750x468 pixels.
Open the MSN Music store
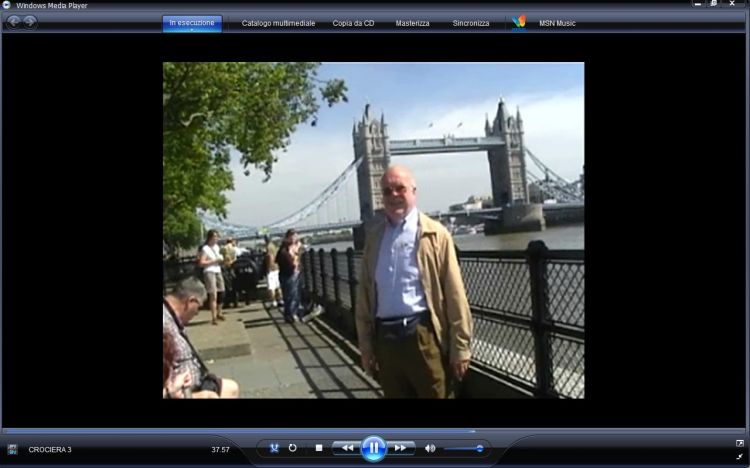(x=558, y=23)
